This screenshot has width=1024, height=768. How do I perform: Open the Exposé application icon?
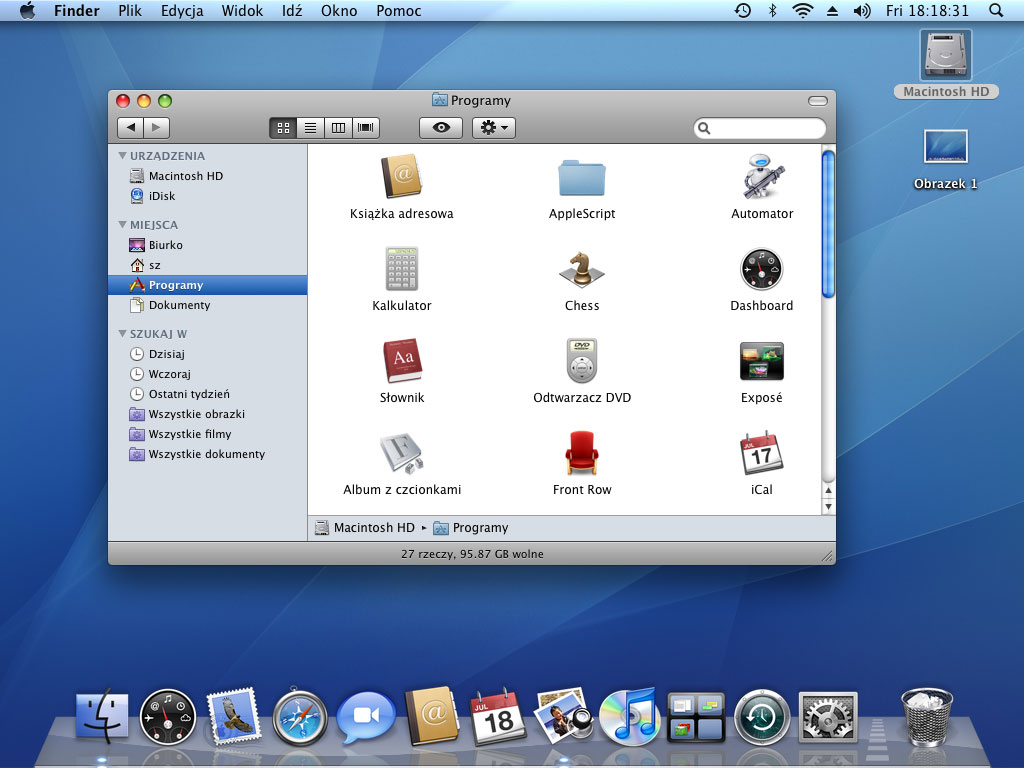click(x=761, y=361)
